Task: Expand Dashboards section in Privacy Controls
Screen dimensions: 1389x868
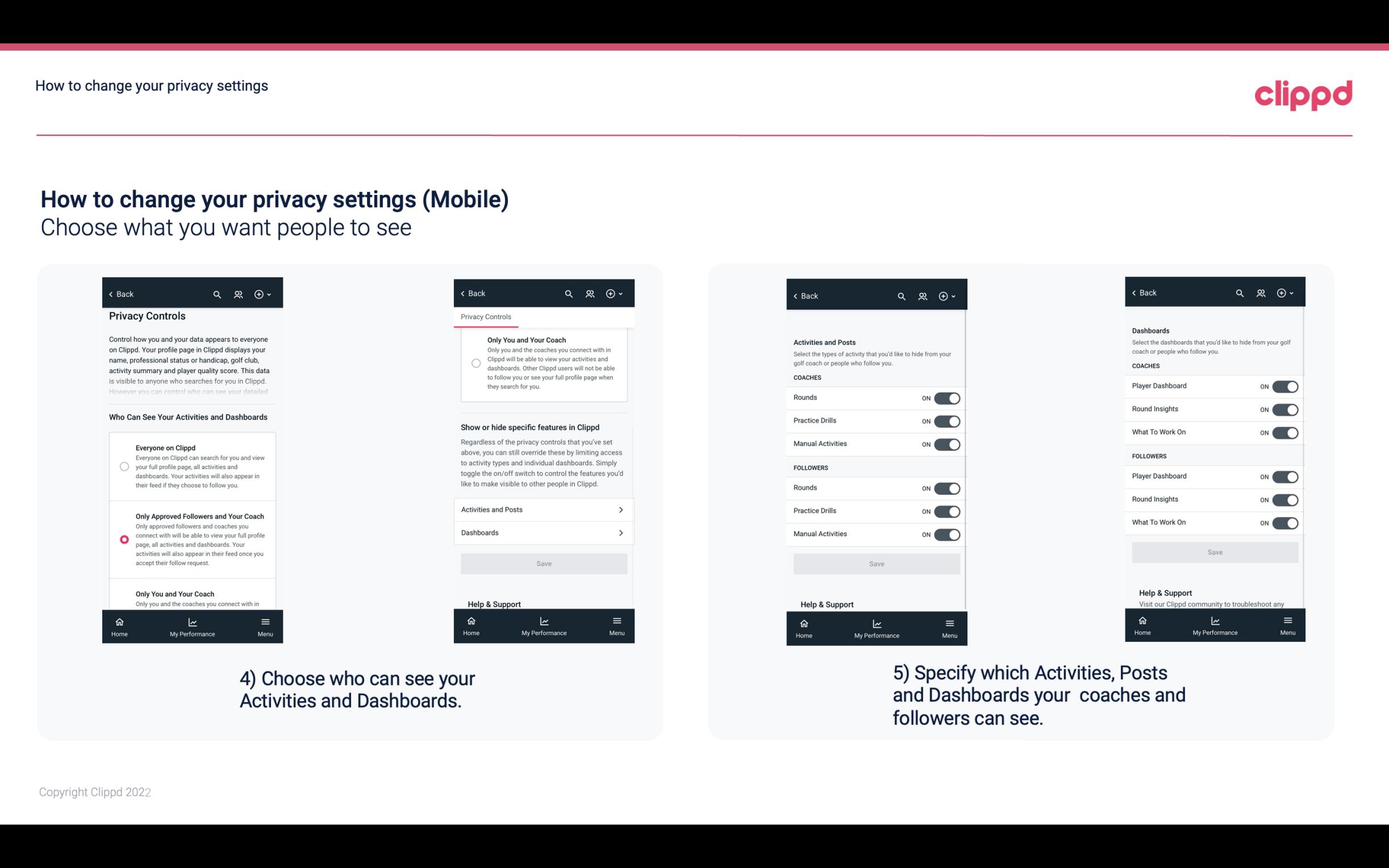Action: (x=543, y=532)
